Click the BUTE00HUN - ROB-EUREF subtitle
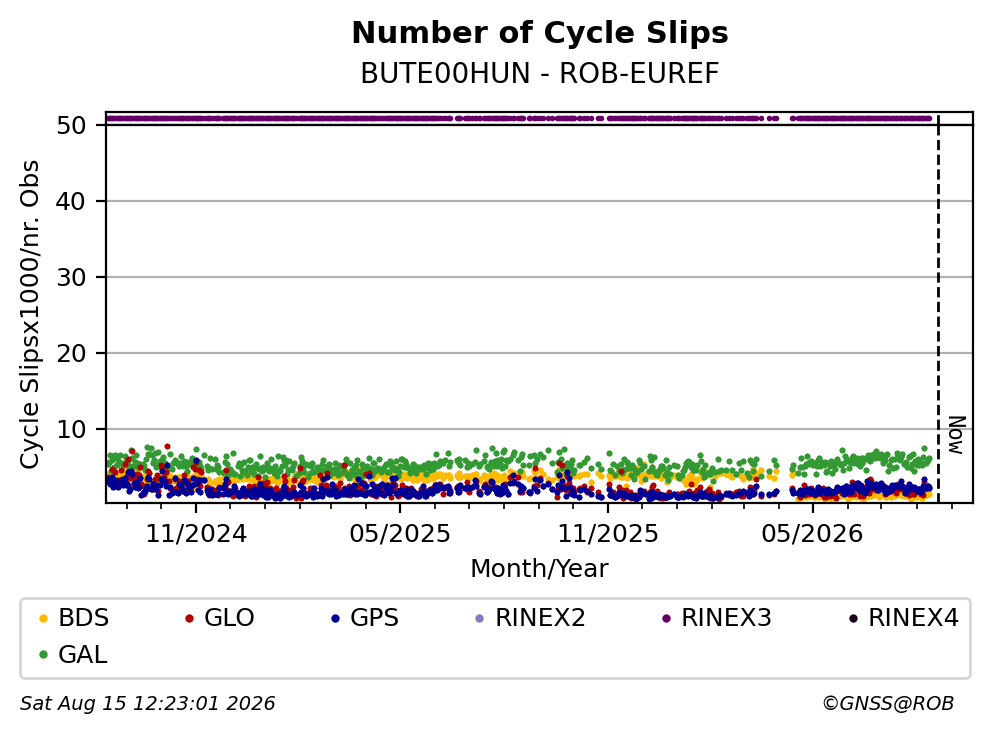 (x=540, y=73)
